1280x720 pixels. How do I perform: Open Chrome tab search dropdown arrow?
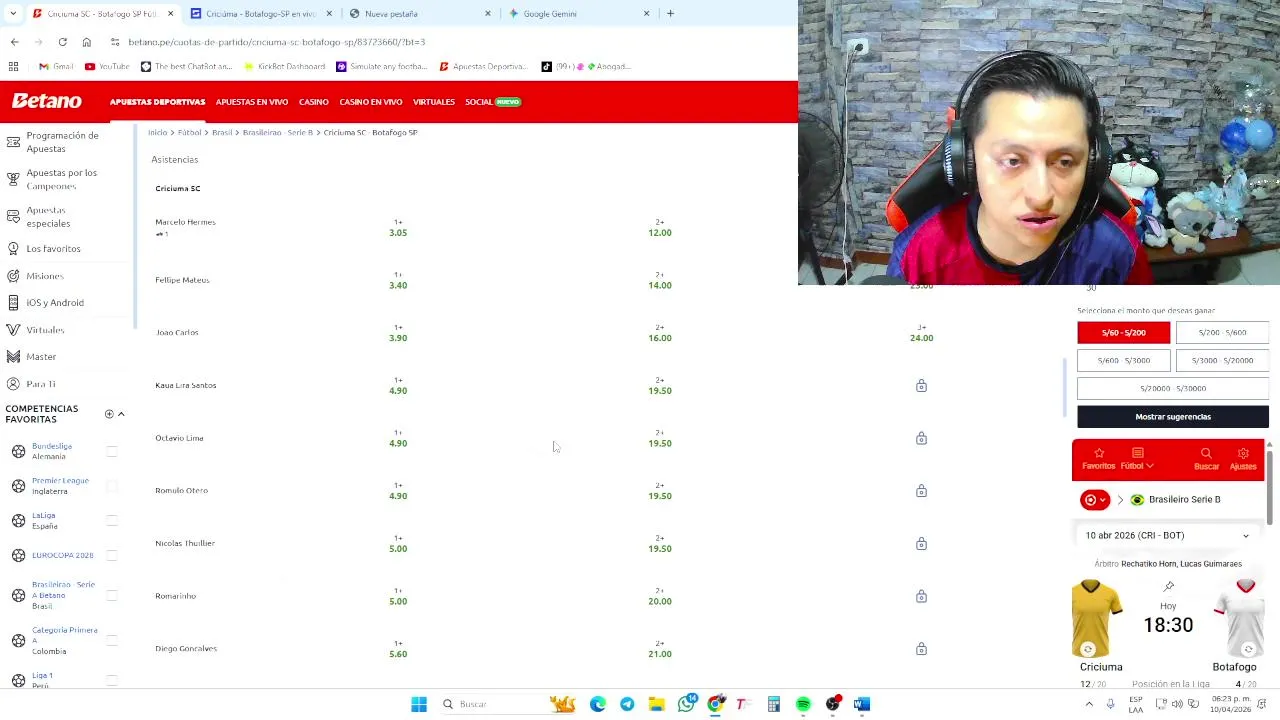click(12, 13)
